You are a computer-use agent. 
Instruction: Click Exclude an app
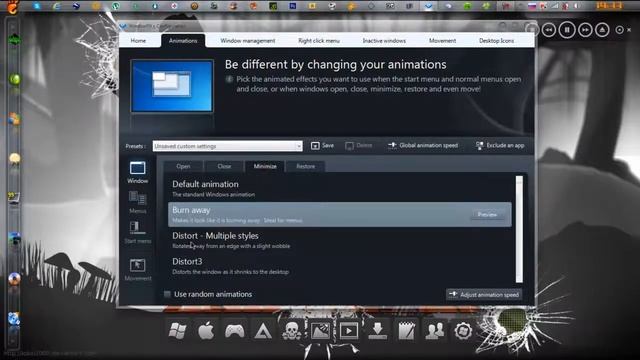click(500, 146)
